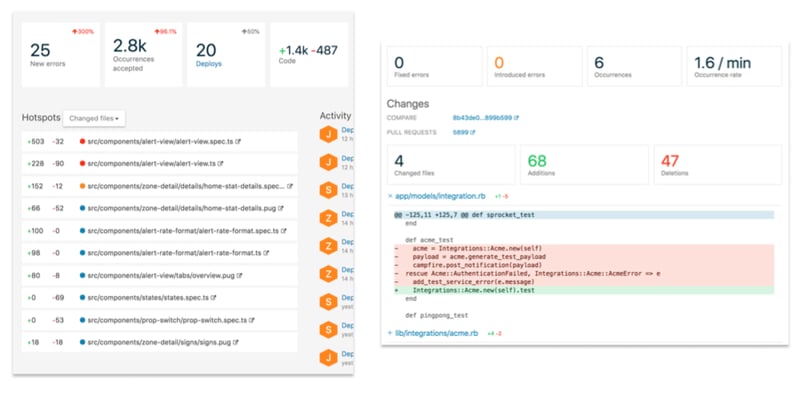The height and width of the screenshot is (396, 800).
Task: Open compare link 8b43de0...899b599
Action: [x=482, y=118]
